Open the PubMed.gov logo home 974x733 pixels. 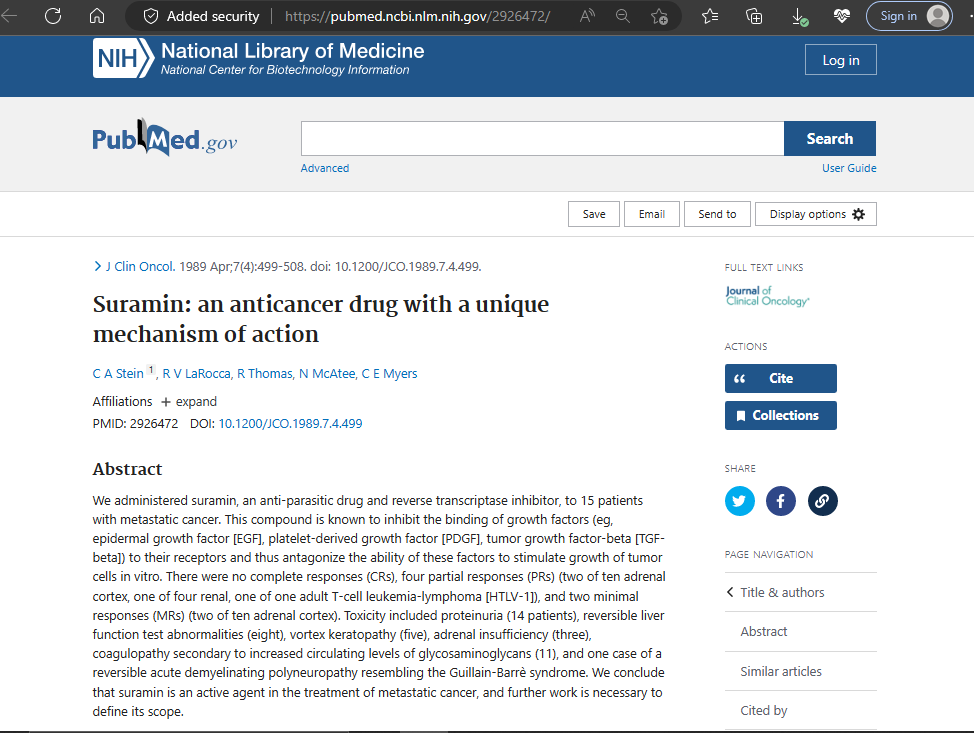click(165, 139)
